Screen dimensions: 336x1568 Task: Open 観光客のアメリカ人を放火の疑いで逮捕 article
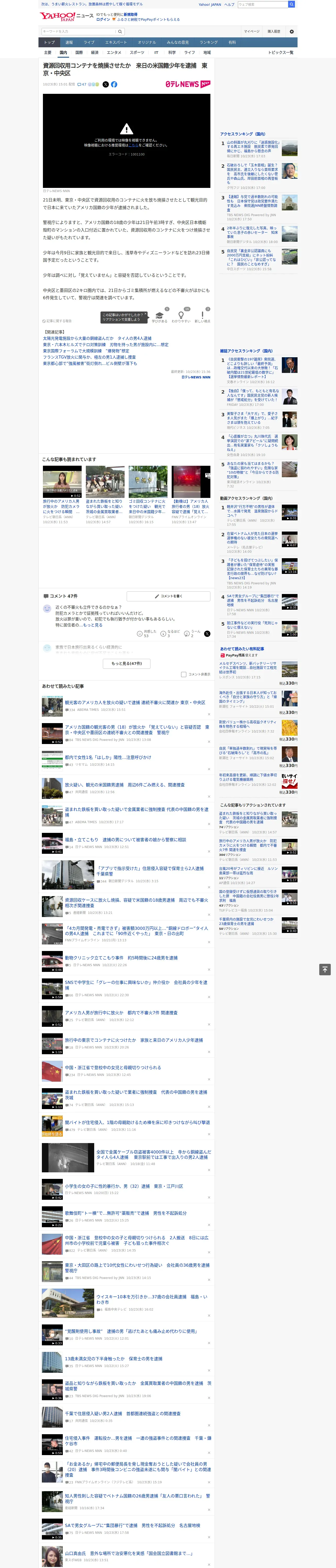pos(135,702)
